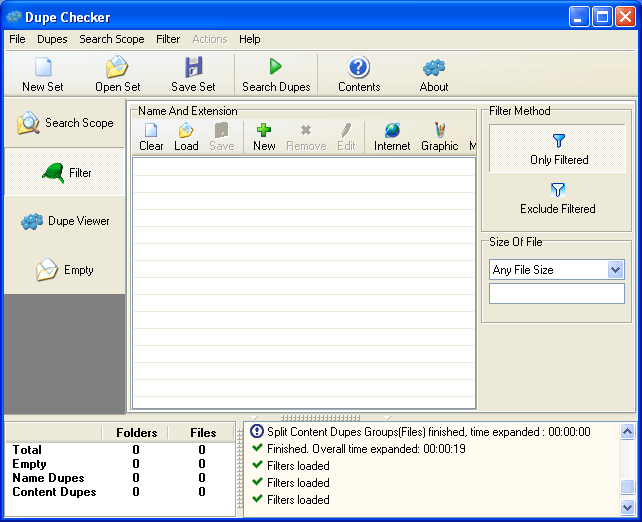
Task: Select the Empty row in stats table
Action: (x=120, y=463)
